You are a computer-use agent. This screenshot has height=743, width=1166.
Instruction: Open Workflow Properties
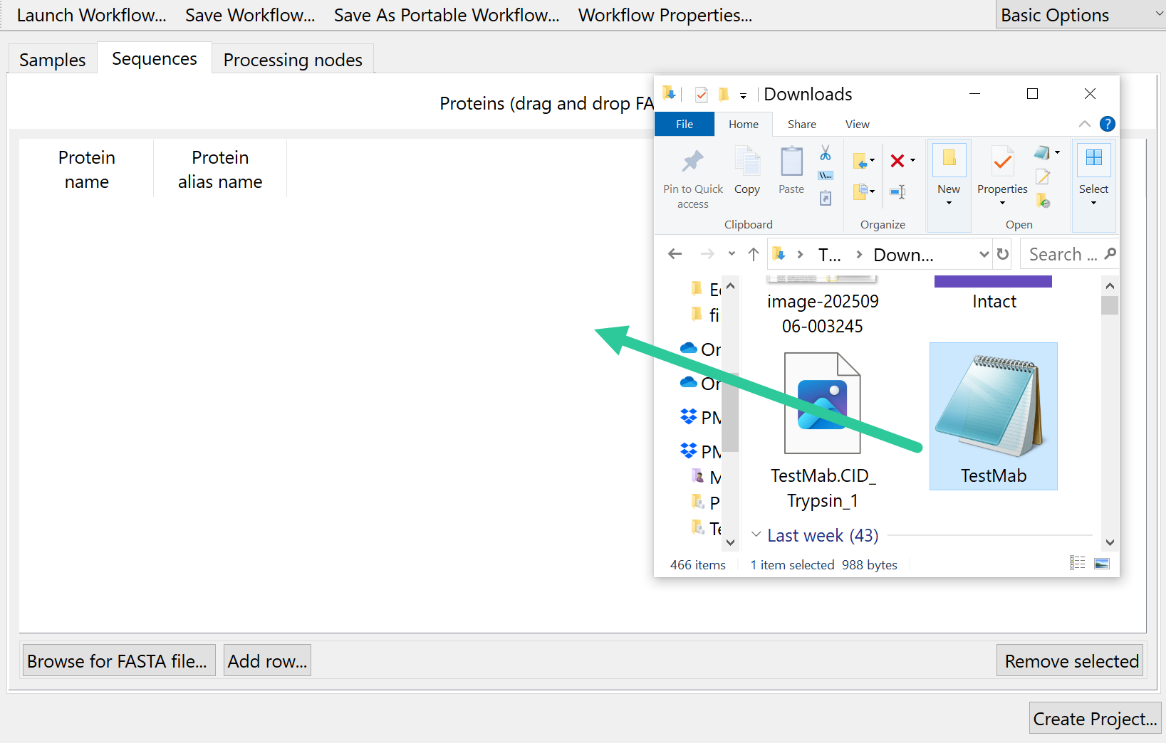click(x=666, y=15)
